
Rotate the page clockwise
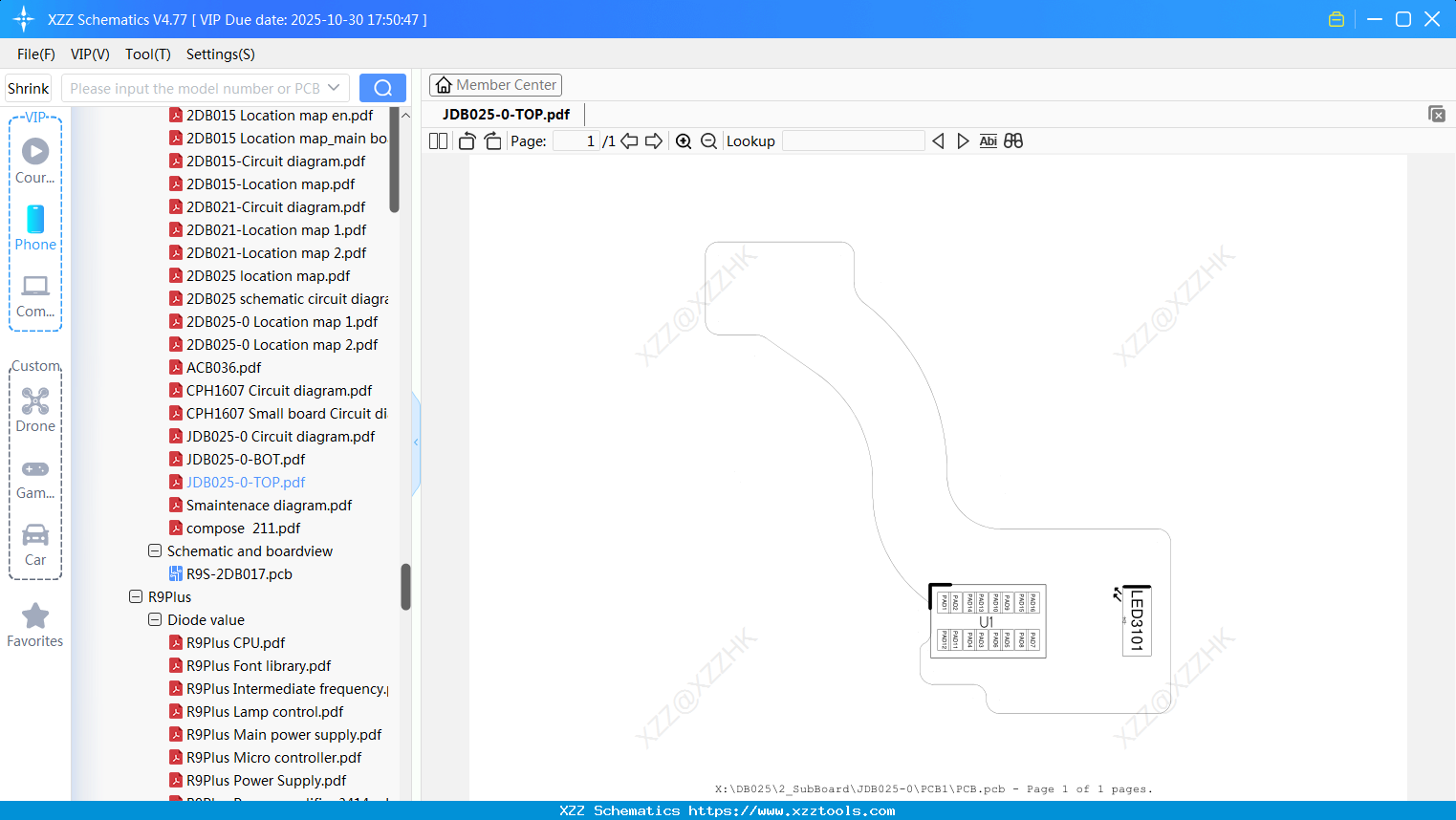492,141
